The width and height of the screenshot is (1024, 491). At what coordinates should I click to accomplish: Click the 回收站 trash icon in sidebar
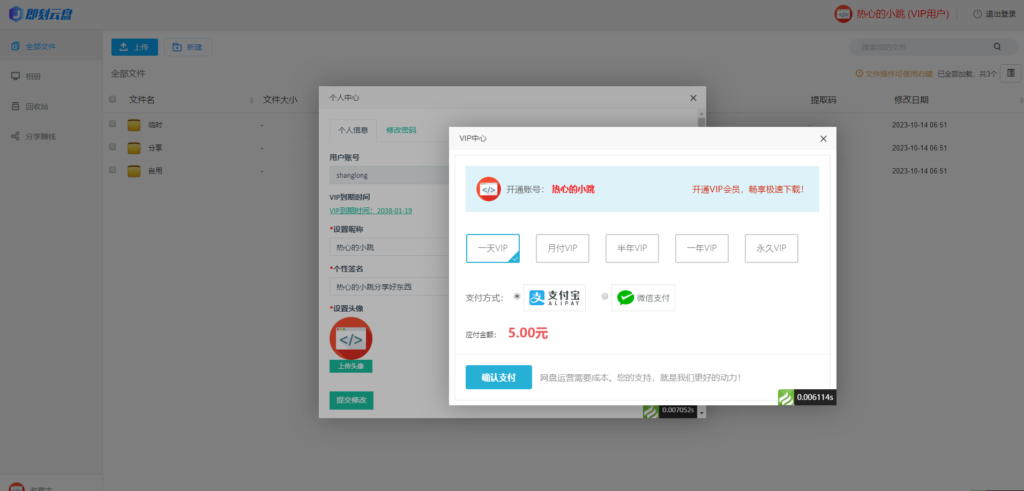tap(15, 106)
